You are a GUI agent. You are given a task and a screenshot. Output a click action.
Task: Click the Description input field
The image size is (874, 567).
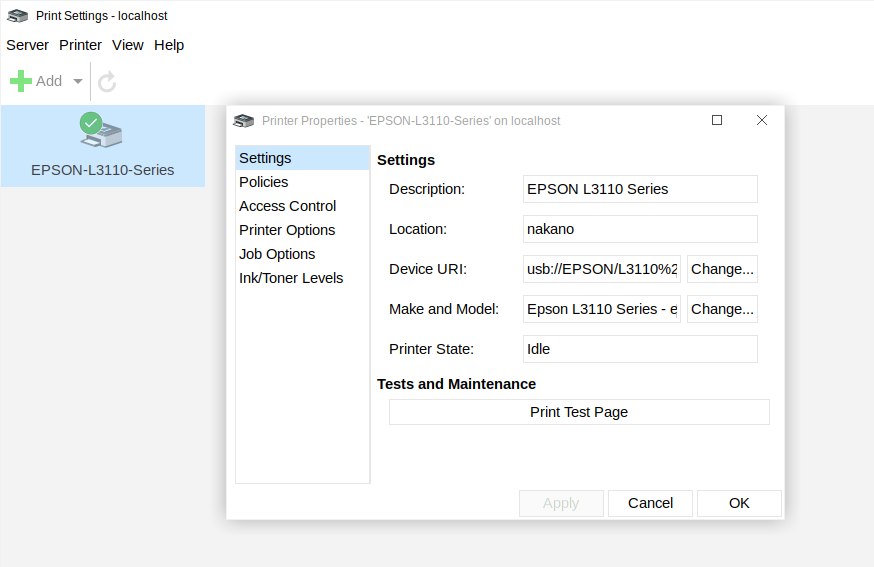[640, 189]
